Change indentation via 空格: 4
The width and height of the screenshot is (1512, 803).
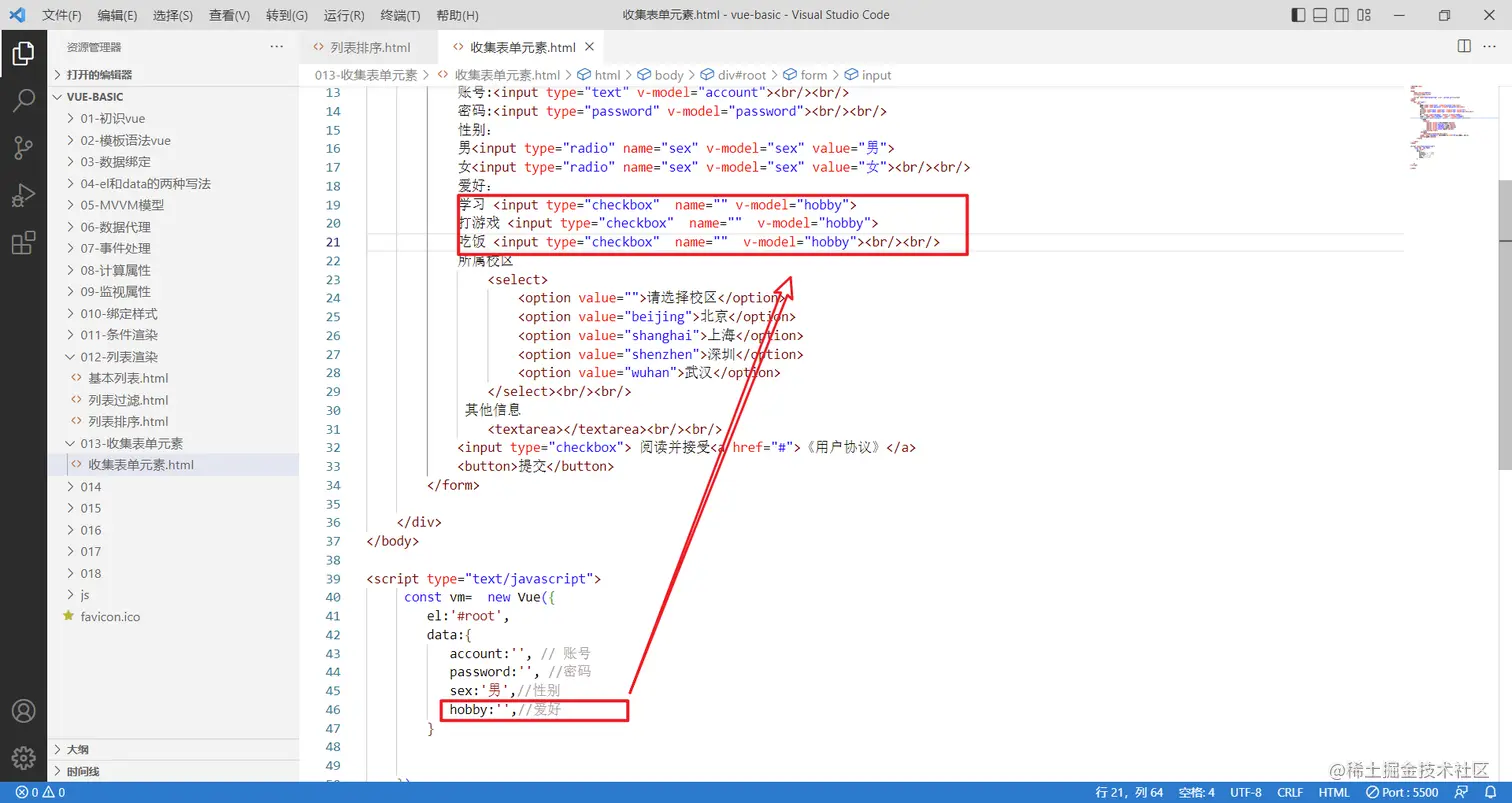tap(1197, 793)
